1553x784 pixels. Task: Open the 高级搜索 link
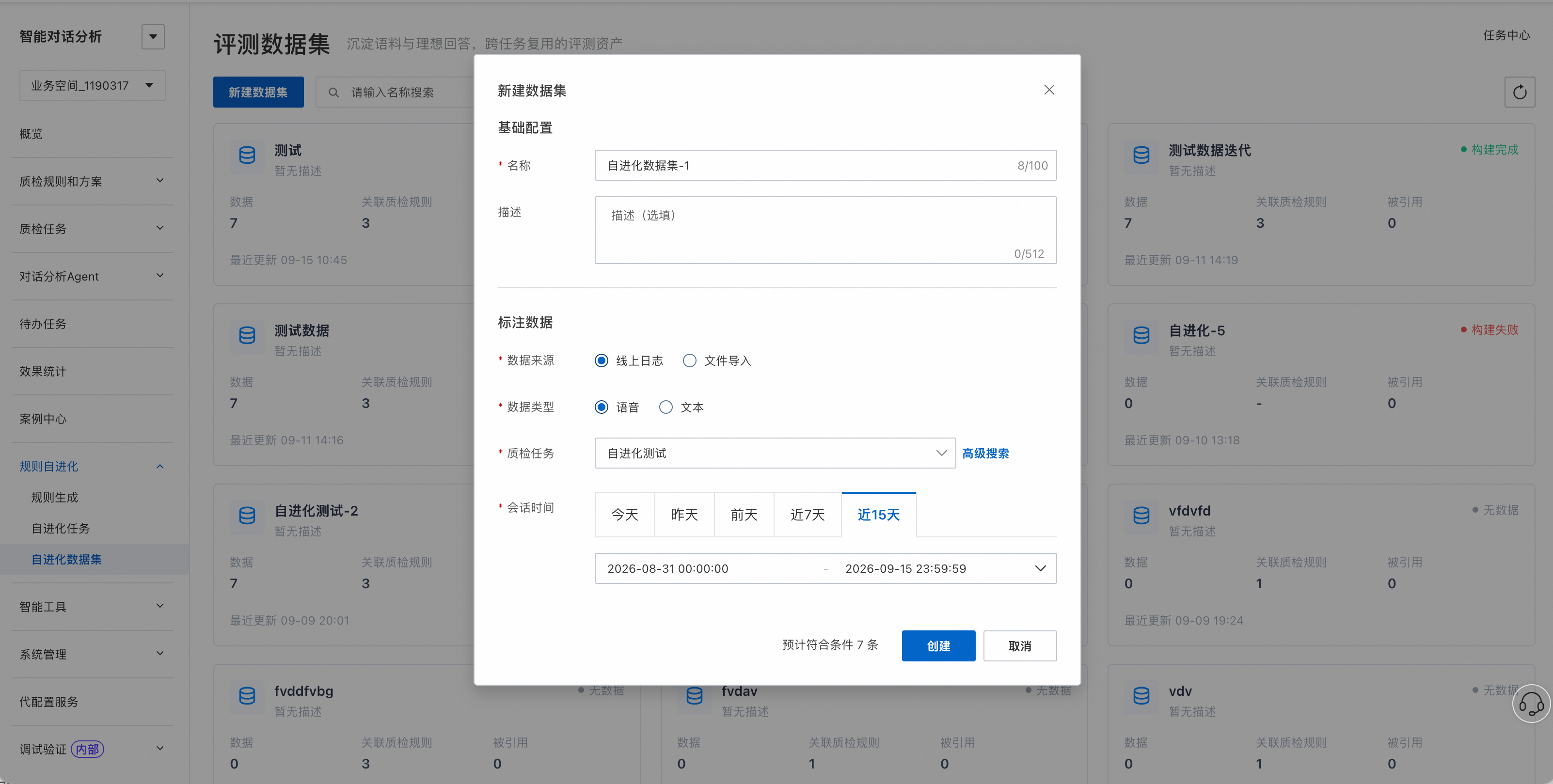[x=985, y=453]
